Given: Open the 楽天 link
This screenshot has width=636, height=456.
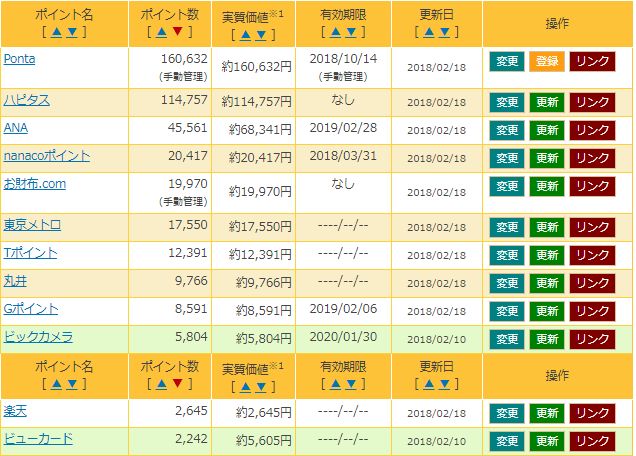Looking at the screenshot, I should (x=15, y=411).
